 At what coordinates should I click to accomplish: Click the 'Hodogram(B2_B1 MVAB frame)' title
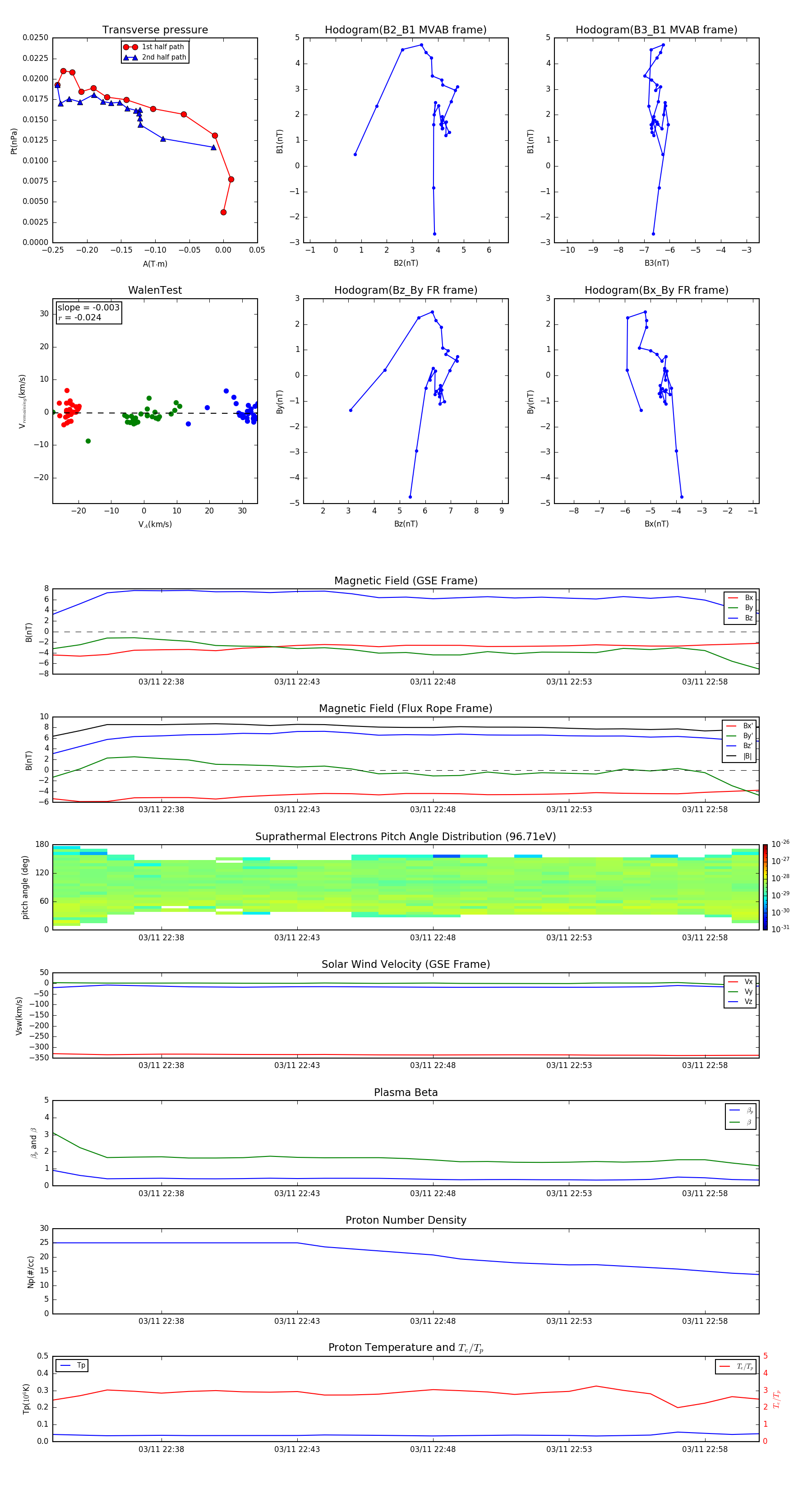click(406, 29)
